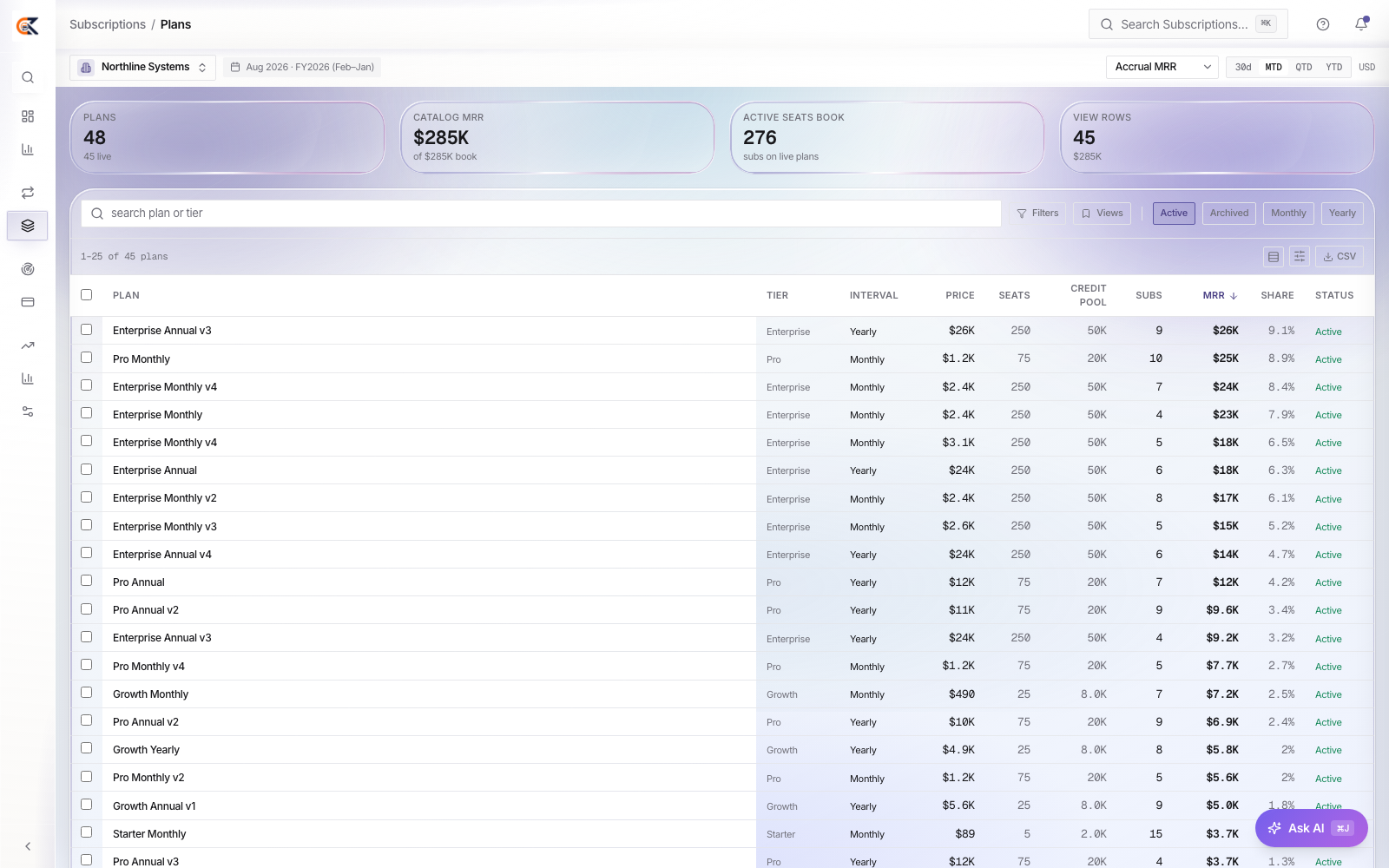Sort by the TIER column header

pos(777,296)
